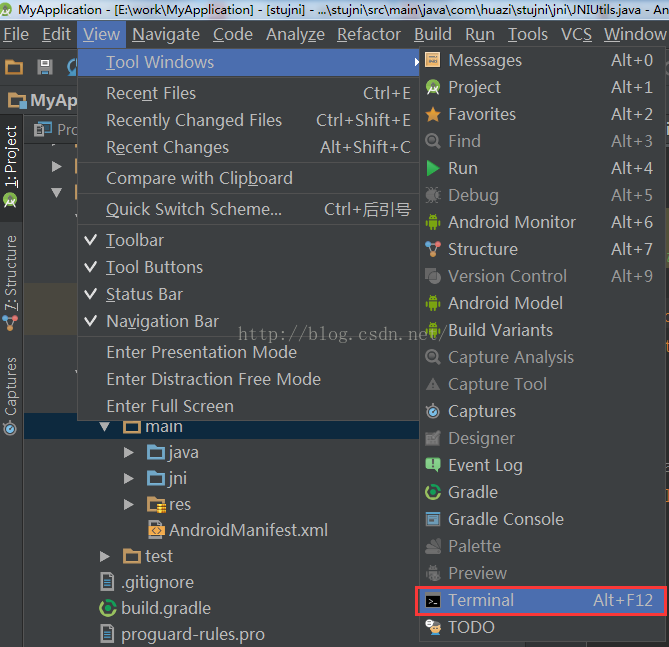Open the Analyze menu
Viewport: 669px width, 647px height.
tap(295, 34)
